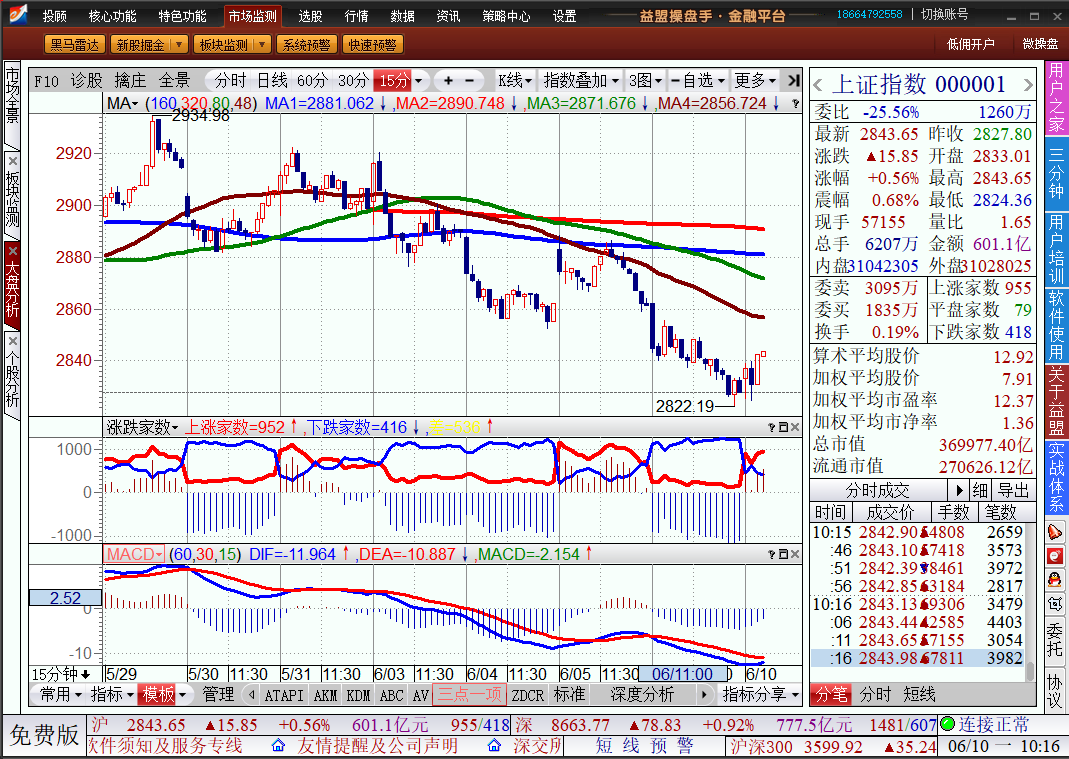The width and height of the screenshot is (1069, 759).
Task: Open help for the MA indicator panel
Action: [x=795, y=104]
